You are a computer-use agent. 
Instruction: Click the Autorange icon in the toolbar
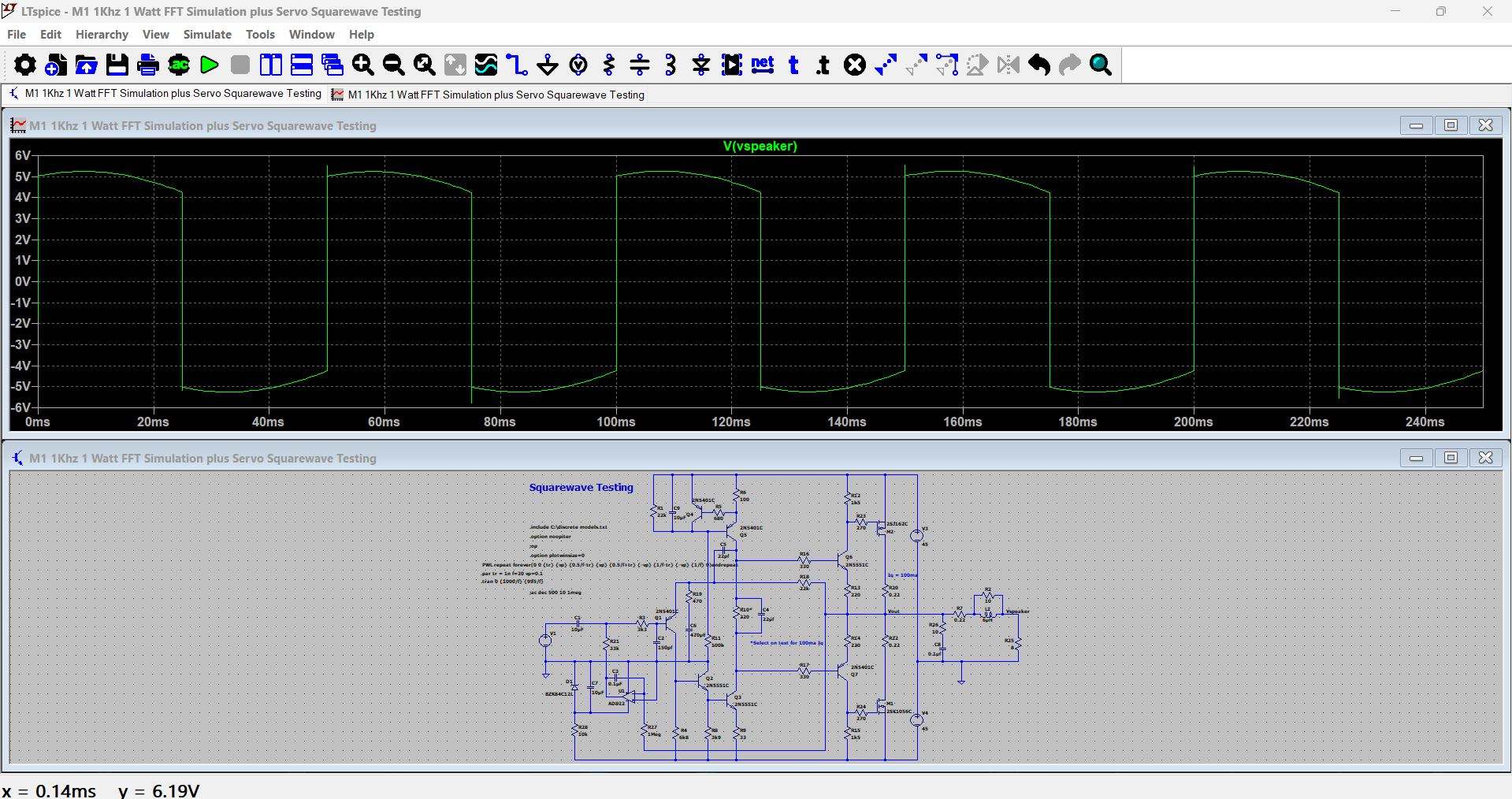pyautogui.click(x=455, y=65)
